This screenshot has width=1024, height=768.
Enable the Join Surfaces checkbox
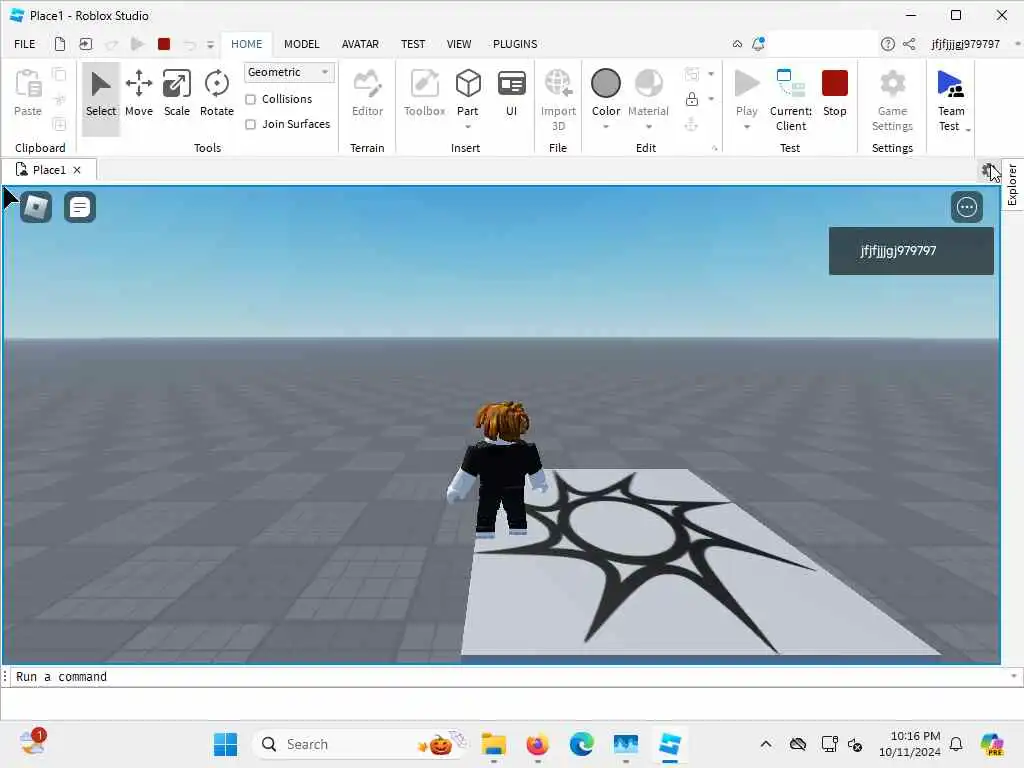250,124
